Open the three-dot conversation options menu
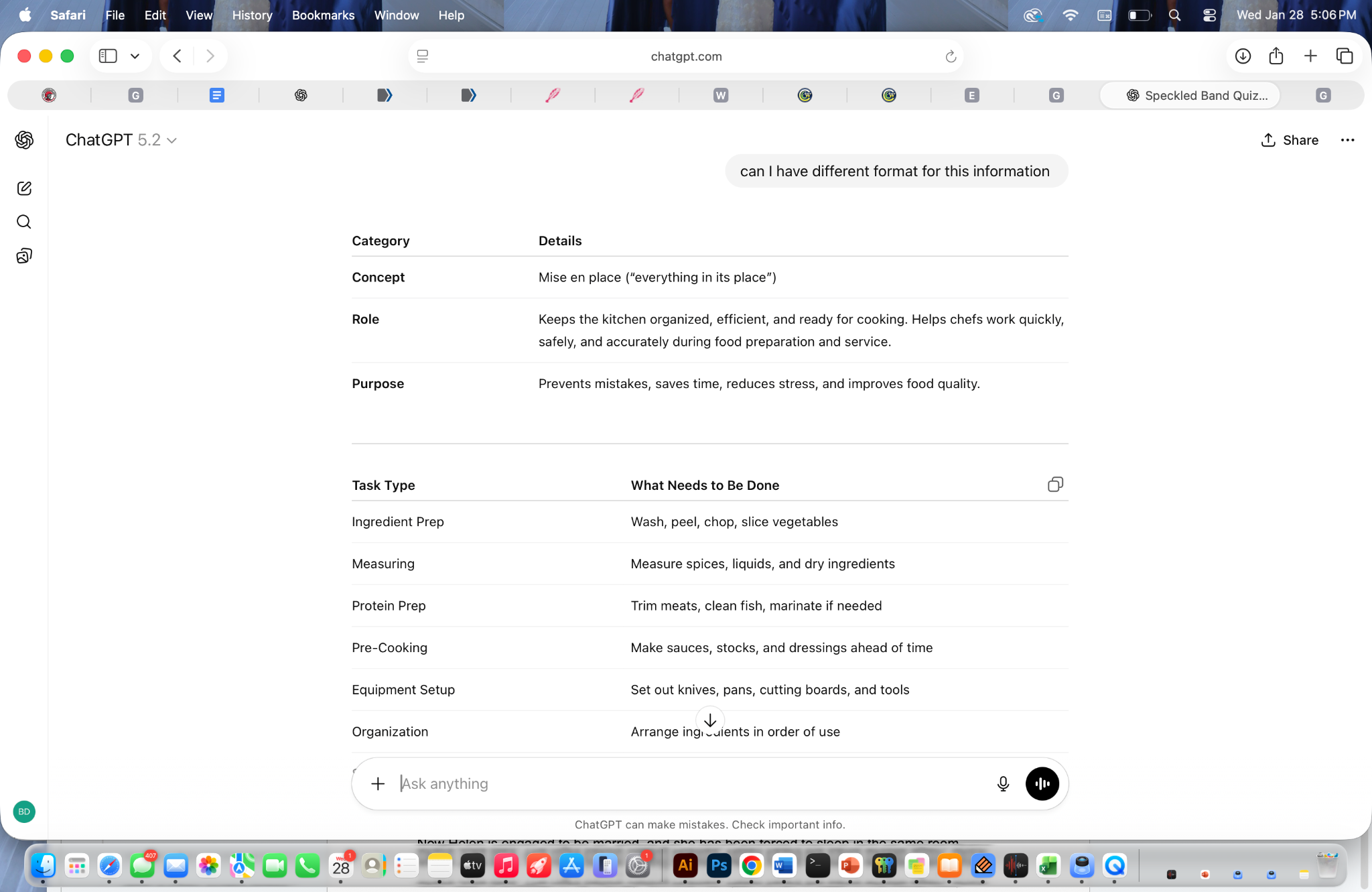 point(1347,140)
